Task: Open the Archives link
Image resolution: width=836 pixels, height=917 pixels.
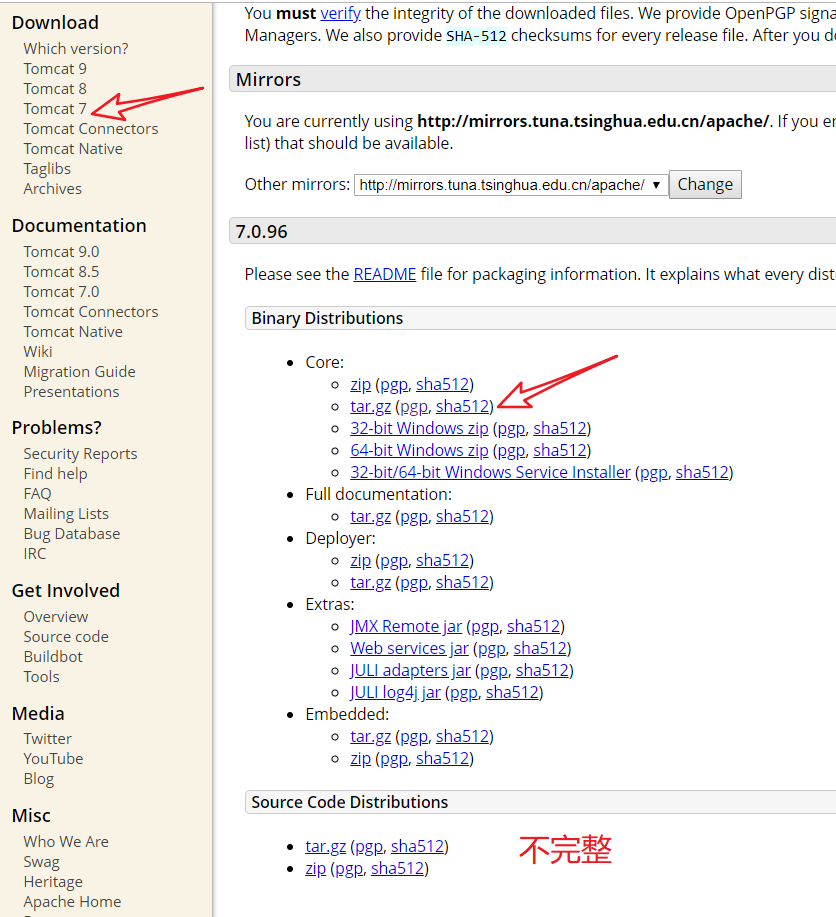Action: (x=53, y=189)
